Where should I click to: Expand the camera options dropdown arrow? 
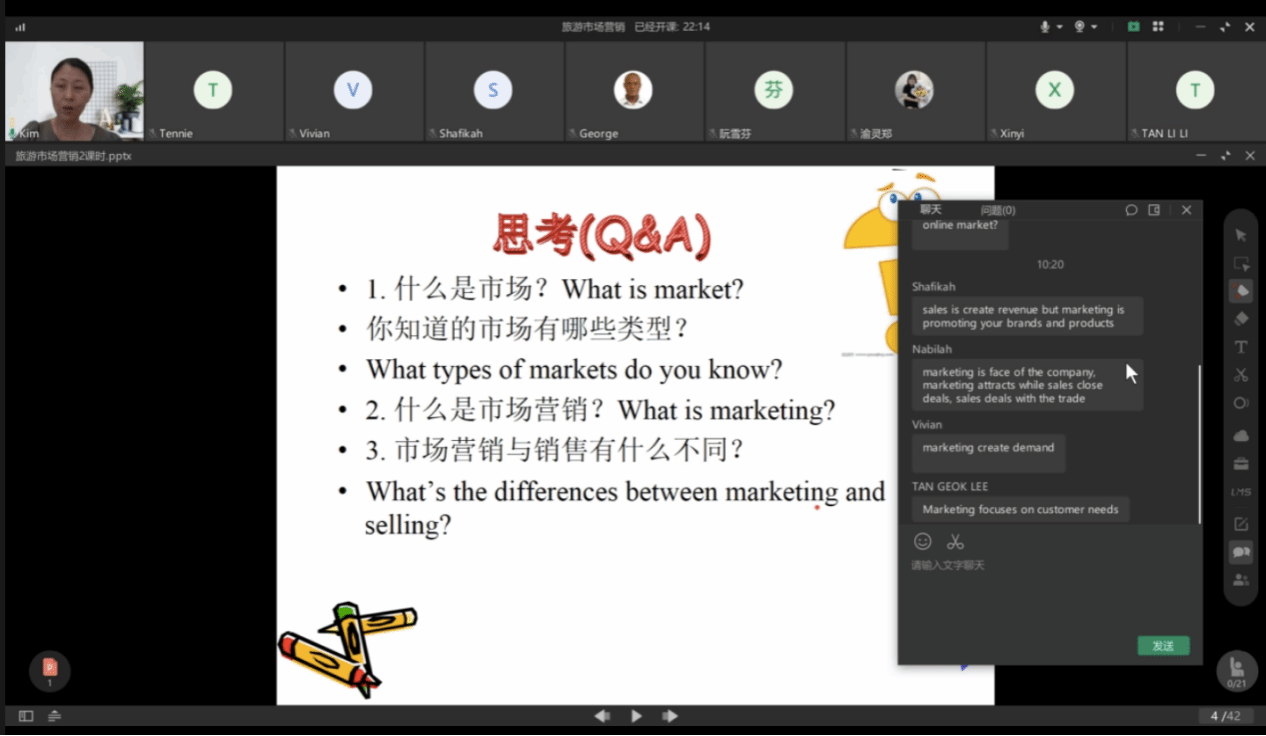click(x=1094, y=27)
